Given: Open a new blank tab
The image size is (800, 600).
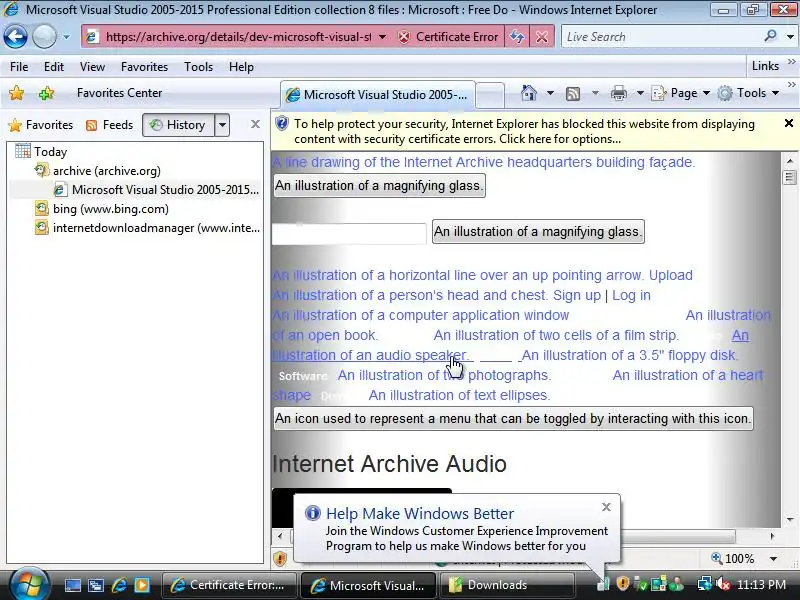Looking at the screenshot, I should (490, 95).
